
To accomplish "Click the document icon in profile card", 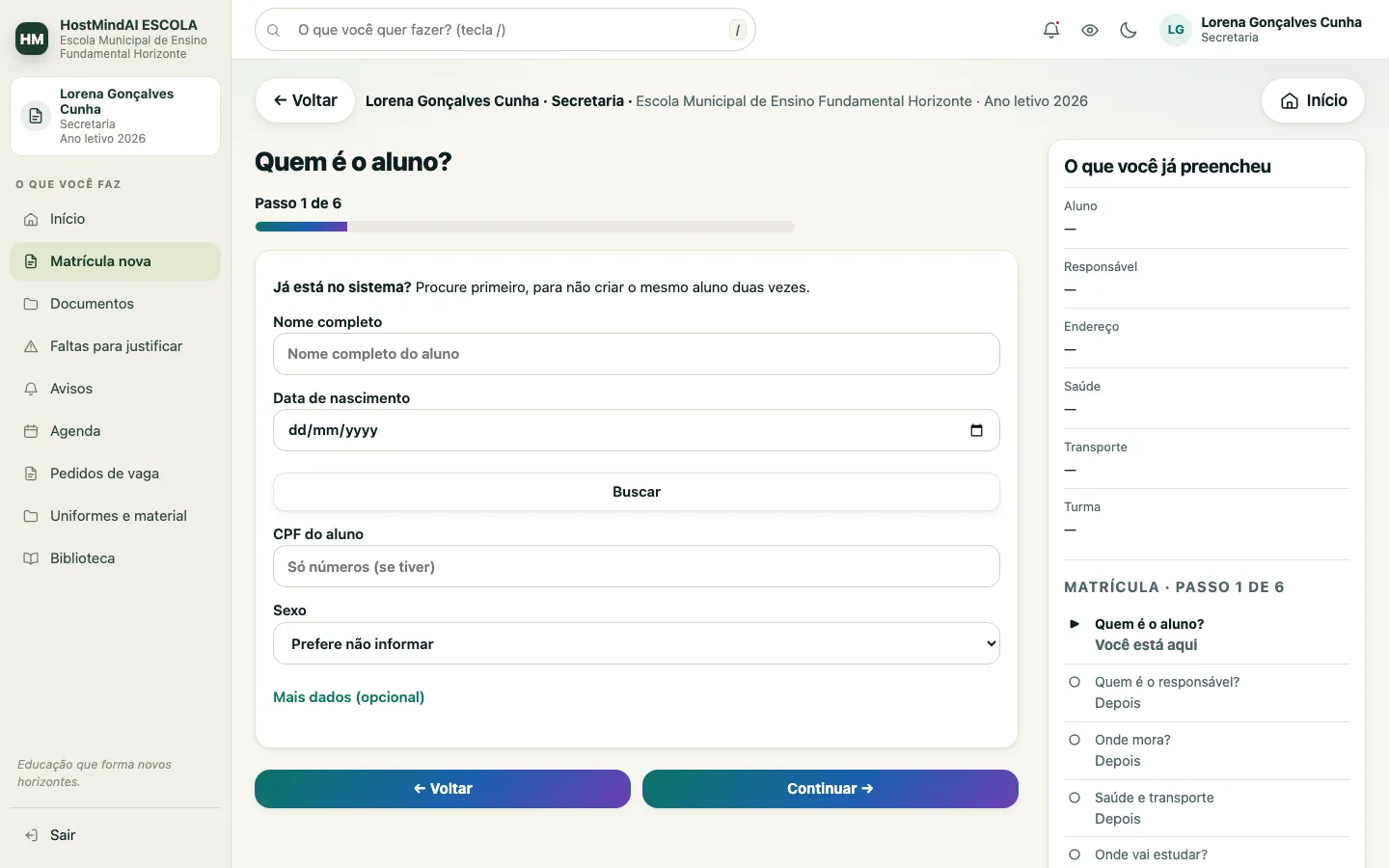I will pyautogui.click(x=36, y=116).
